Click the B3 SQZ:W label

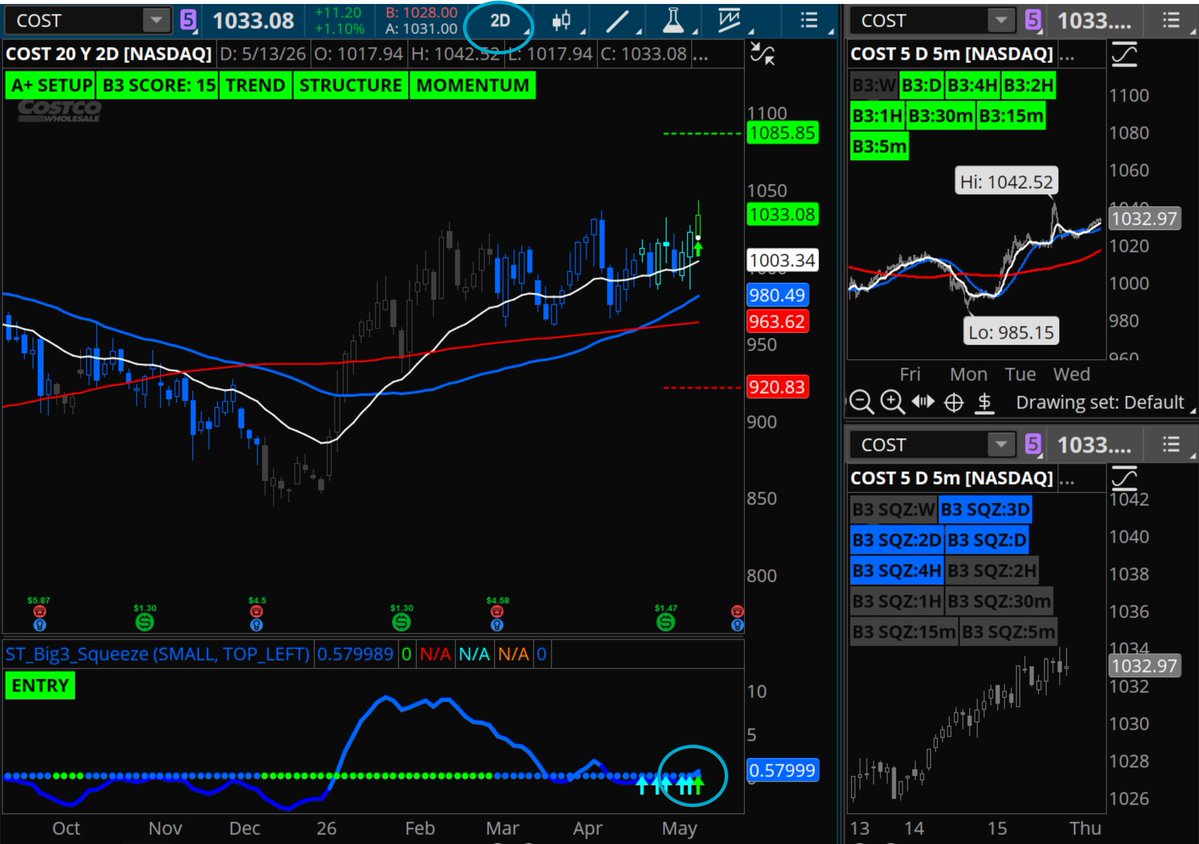894,509
